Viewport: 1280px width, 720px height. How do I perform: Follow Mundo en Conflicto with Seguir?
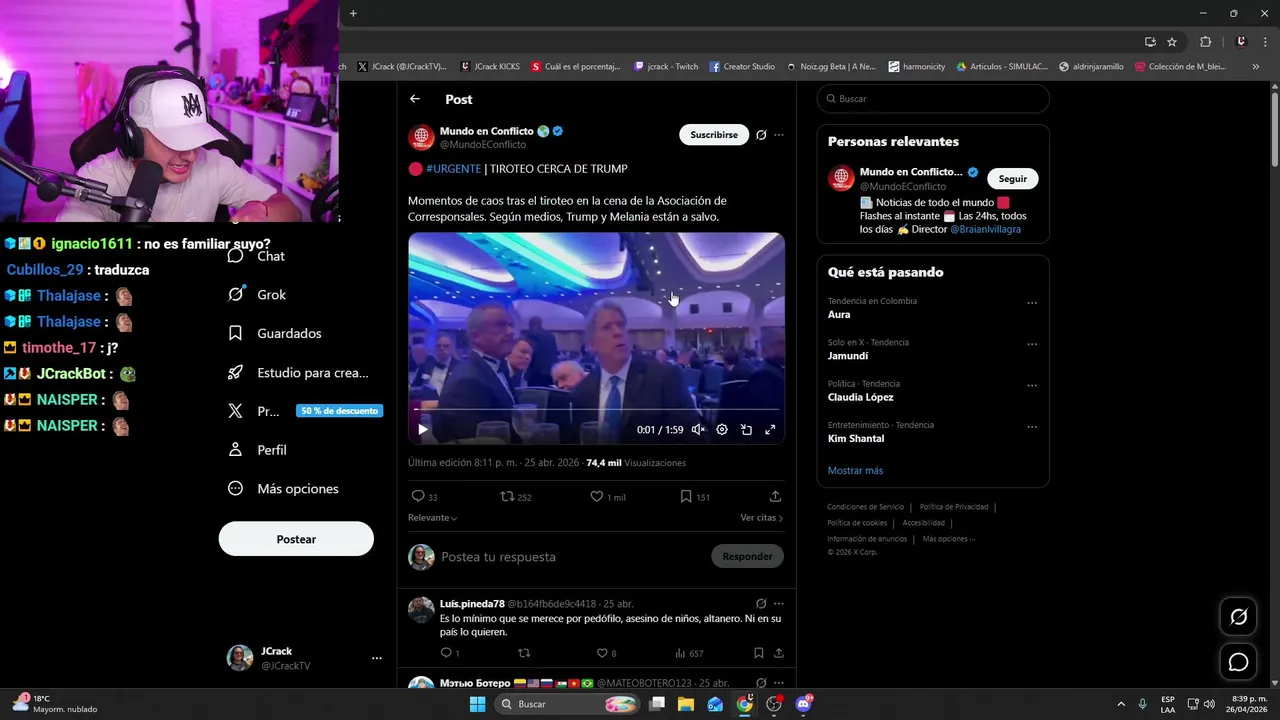[x=1013, y=179]
